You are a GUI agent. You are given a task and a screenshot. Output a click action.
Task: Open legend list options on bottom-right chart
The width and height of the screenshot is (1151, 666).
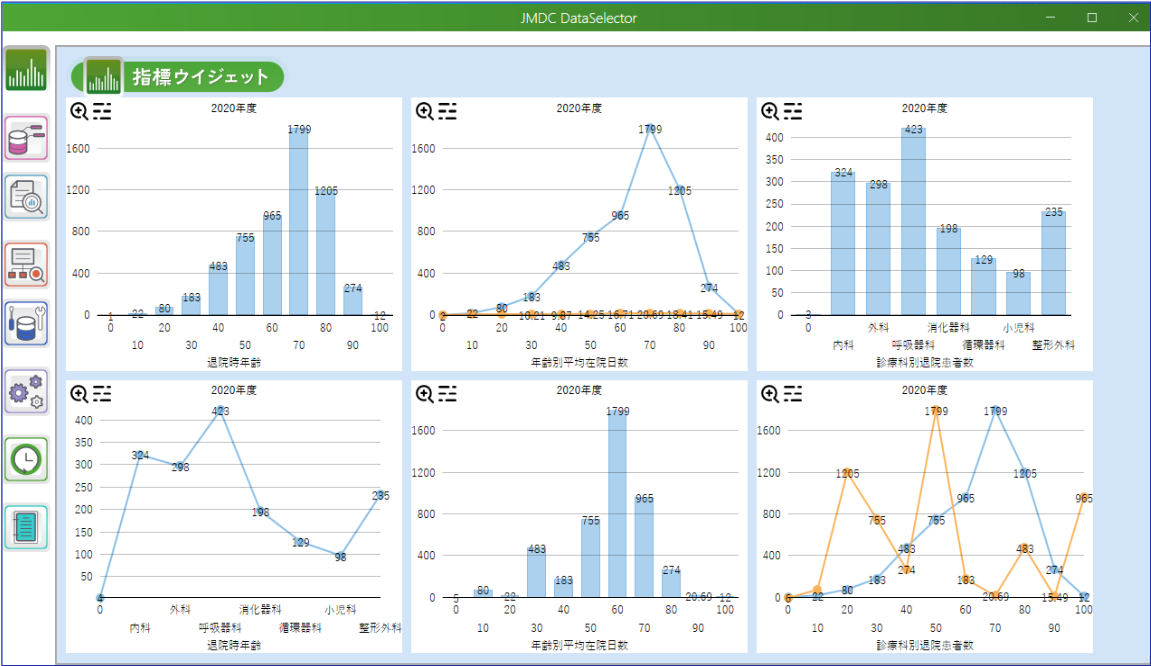[x=793, y=393]
